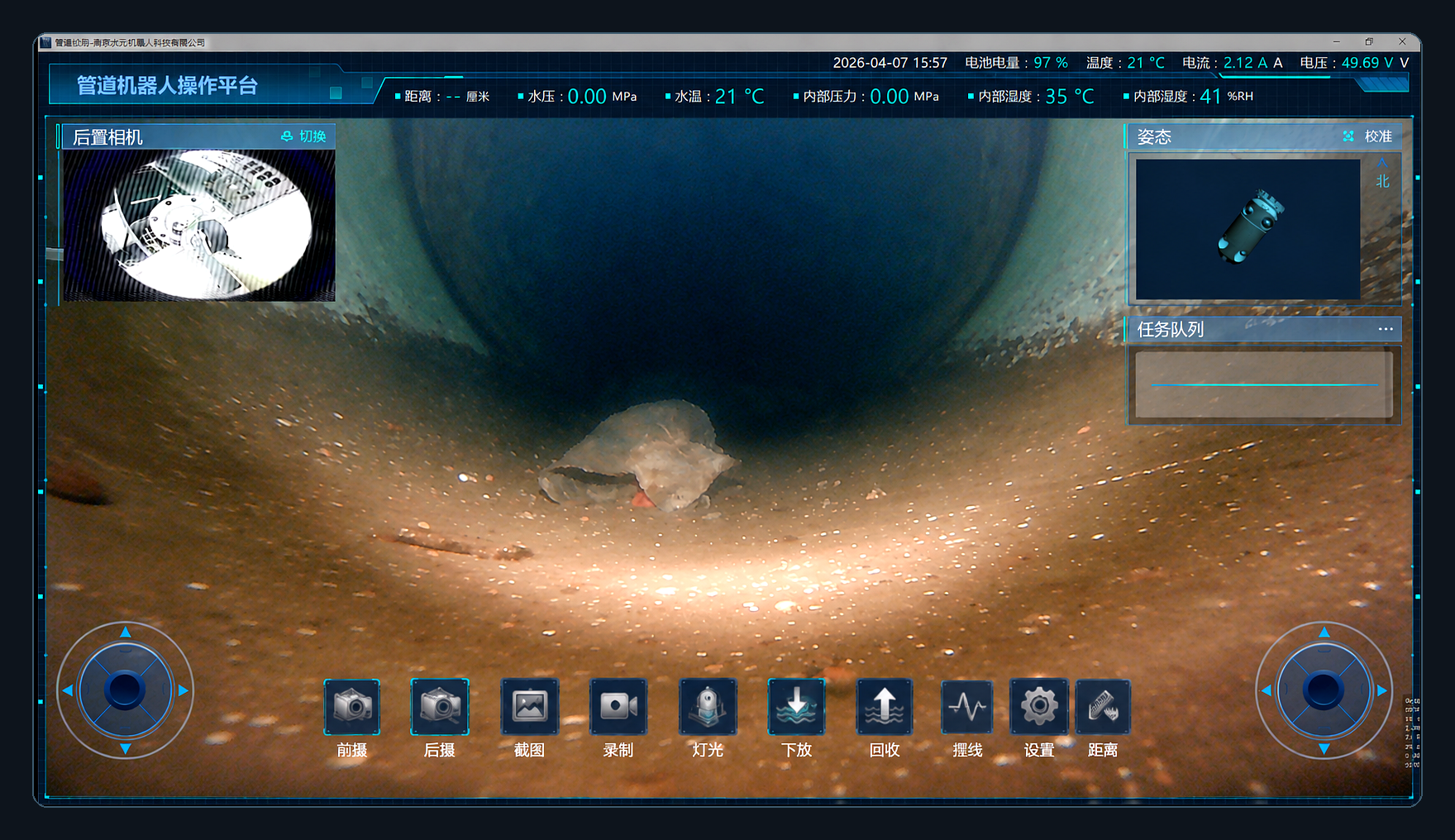This screenshot has height=840, width=1455.
Task: Open the task queue three-dot menu
Action: click(x=1386, y=329)
